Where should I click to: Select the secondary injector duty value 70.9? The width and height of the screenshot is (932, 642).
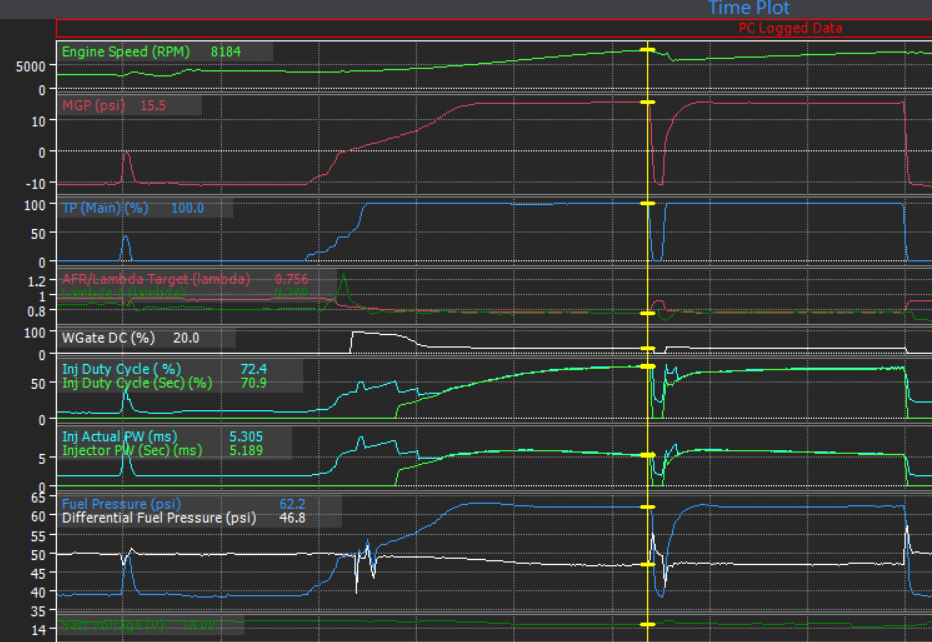point(254,383)
